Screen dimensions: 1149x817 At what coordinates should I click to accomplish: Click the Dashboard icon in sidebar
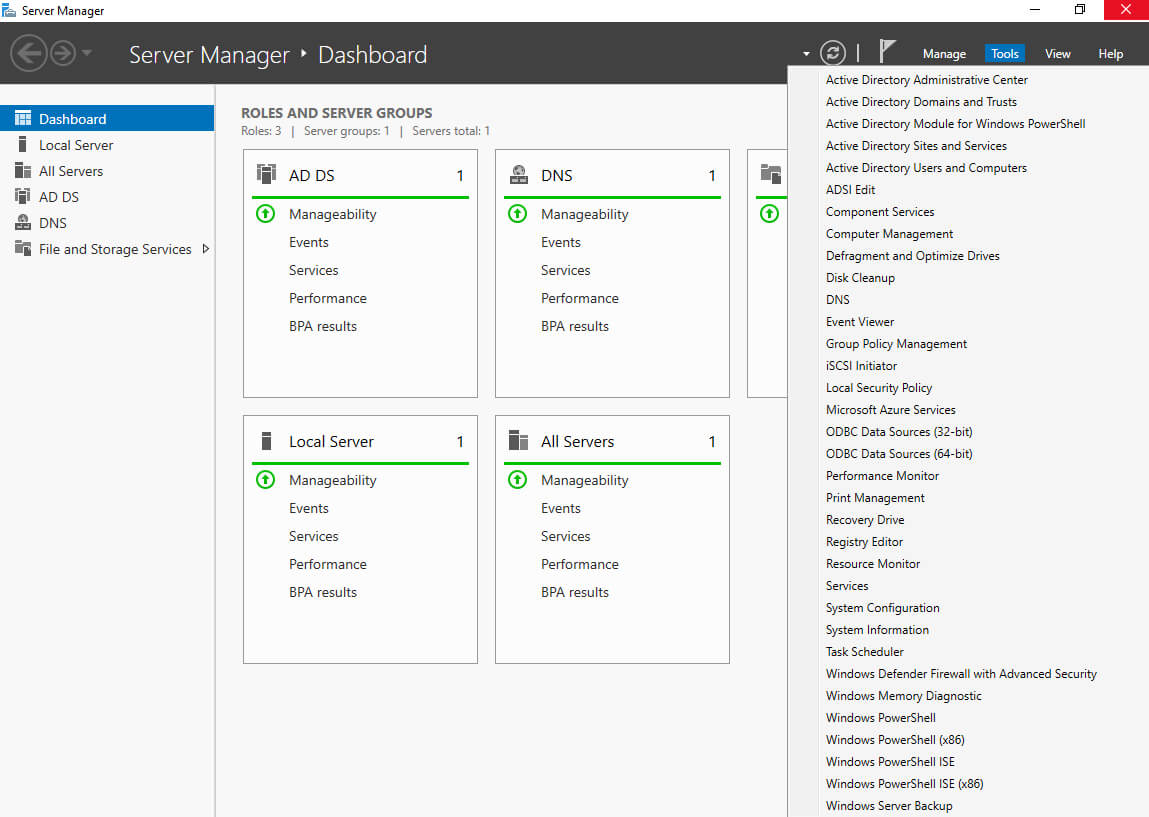coord(23,118)
